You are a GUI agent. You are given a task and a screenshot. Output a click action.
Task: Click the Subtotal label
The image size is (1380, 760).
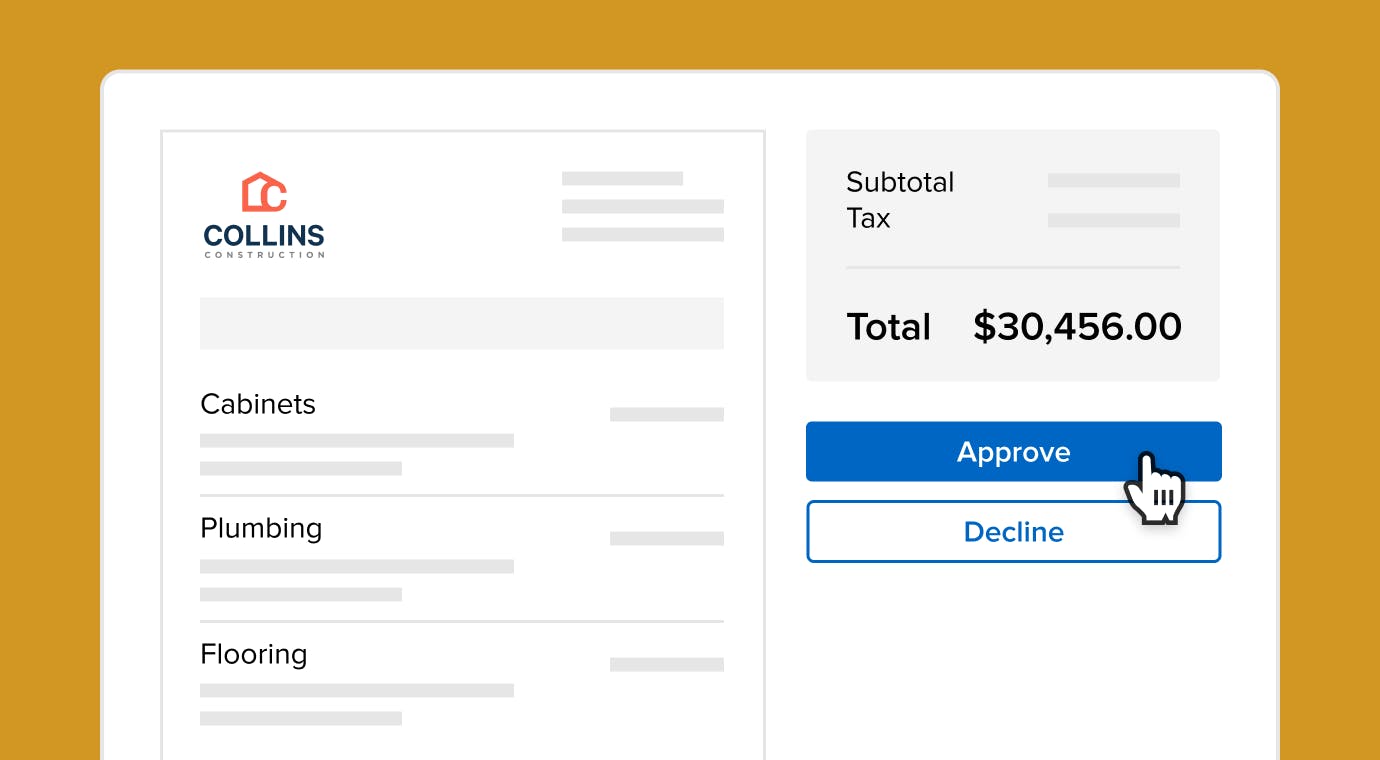click(x=900, y=182)
